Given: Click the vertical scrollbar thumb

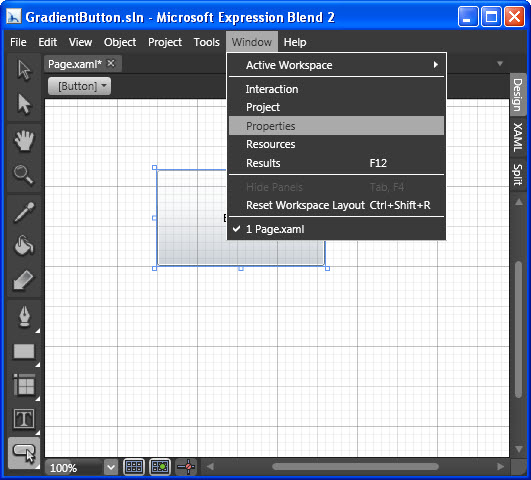Looking at the screenshot, I should pyautogui.click(x=518, y=330).
